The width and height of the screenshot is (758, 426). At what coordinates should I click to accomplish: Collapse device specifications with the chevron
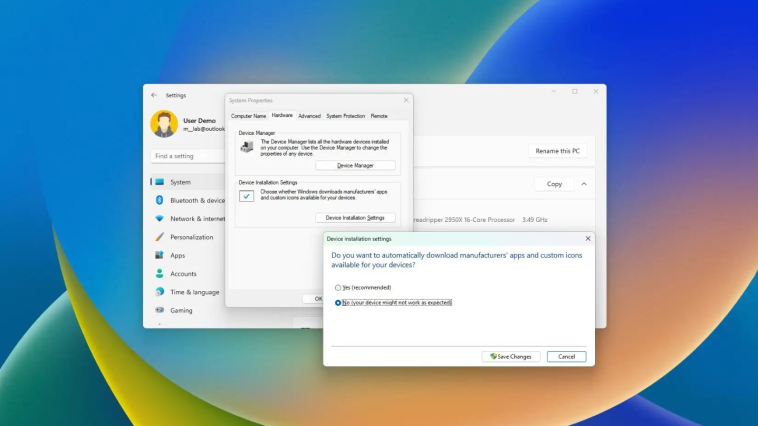pyautogui.click(x=584, y=184)
